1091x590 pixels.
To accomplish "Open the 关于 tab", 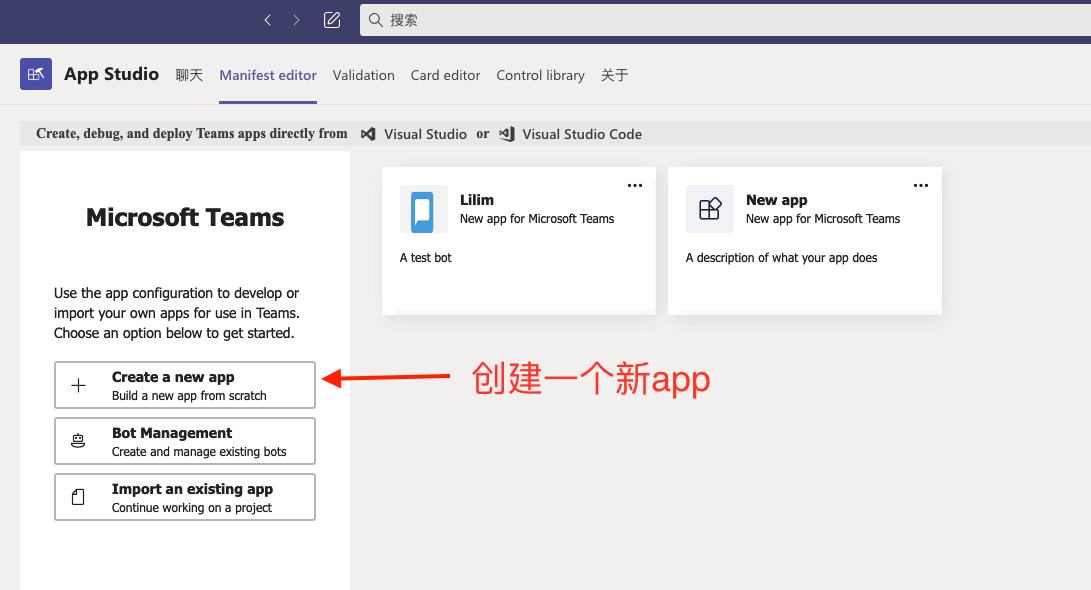I will tap(614, 75).
